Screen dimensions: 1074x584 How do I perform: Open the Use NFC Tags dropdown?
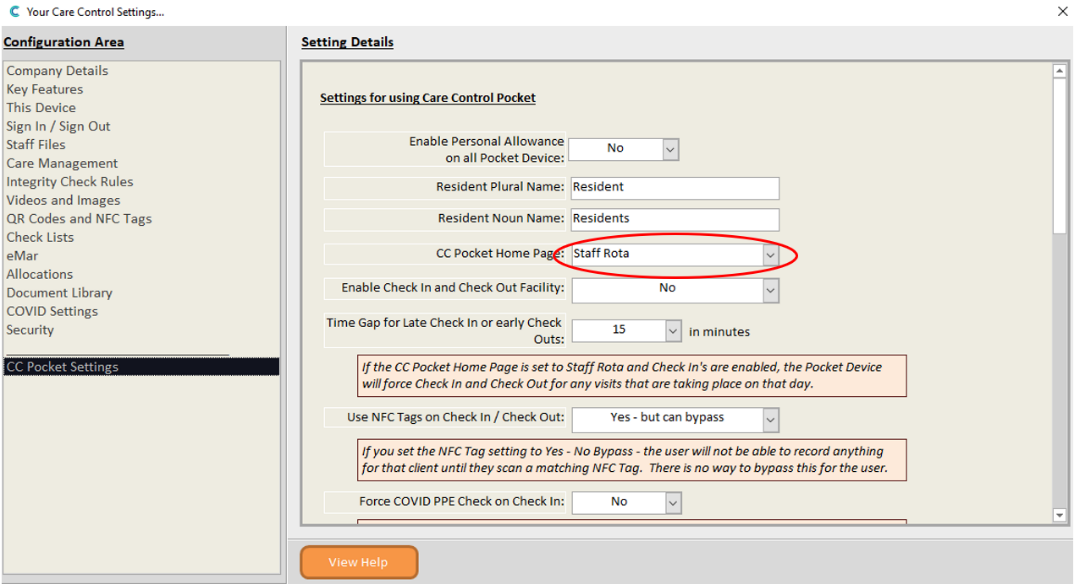click(x=769, y=418)
